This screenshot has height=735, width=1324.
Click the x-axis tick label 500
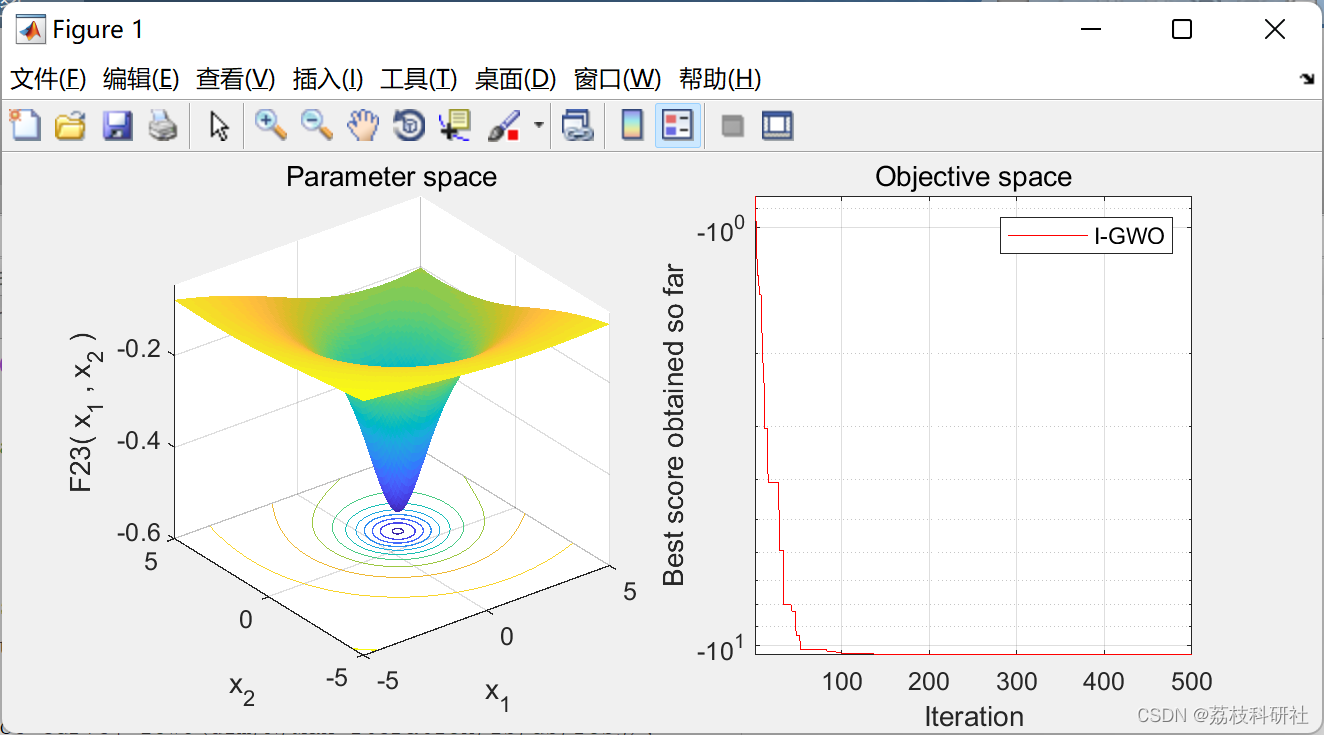coord(1191,682)
